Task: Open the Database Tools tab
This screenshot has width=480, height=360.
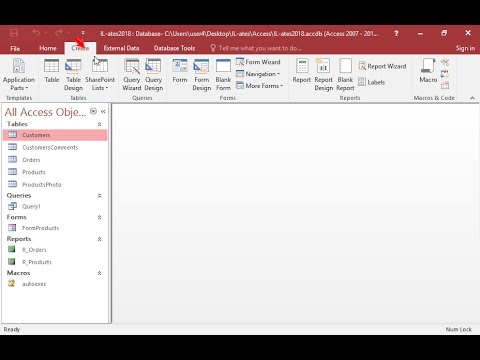Action: (174, 48)
